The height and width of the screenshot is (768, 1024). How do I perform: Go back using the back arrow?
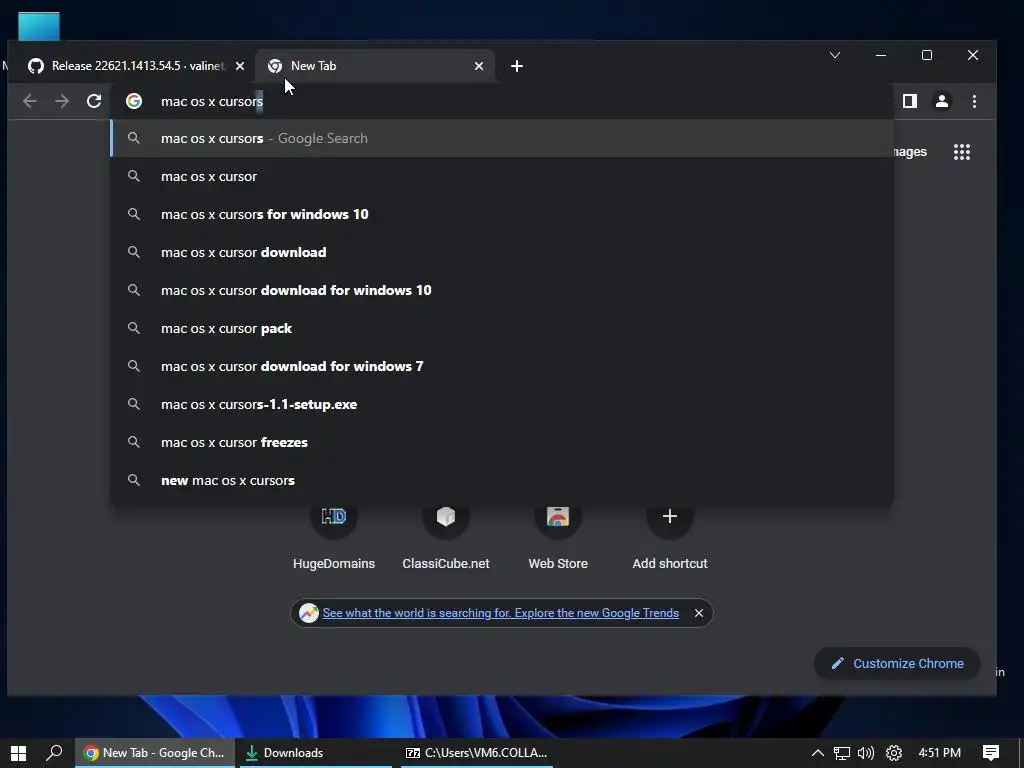(29, 101)
